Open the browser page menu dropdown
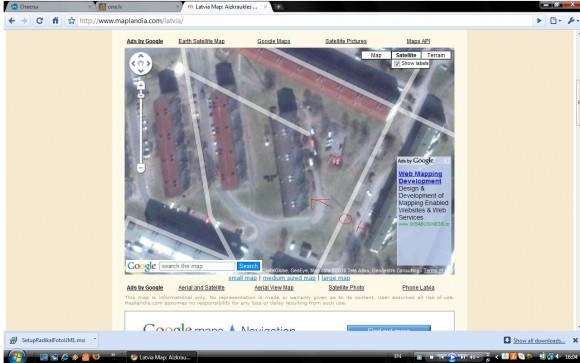 coord(555,21)
